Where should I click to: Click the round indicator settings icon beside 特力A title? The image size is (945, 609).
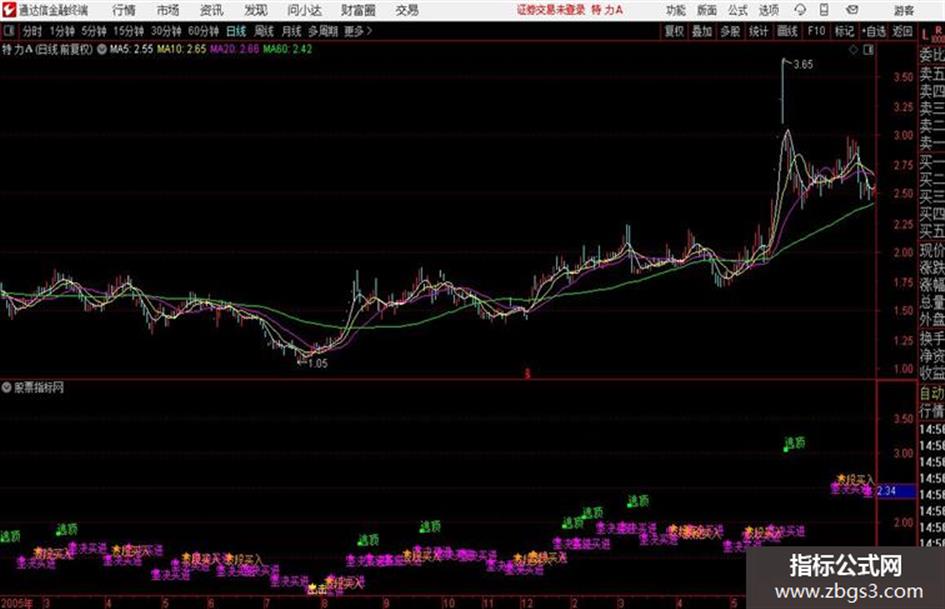tap(102, 49)
